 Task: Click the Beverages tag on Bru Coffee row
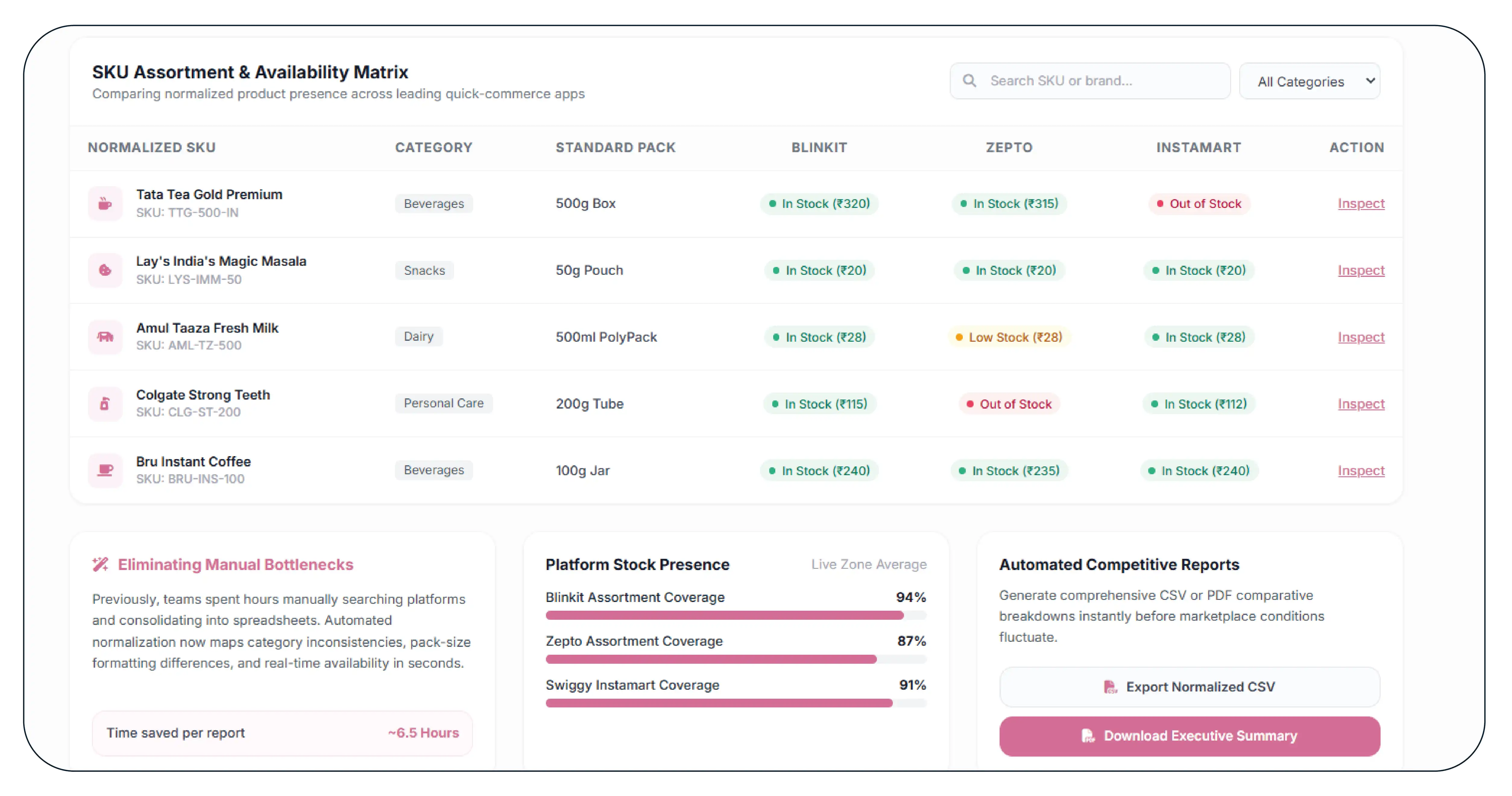click(434, 470)
